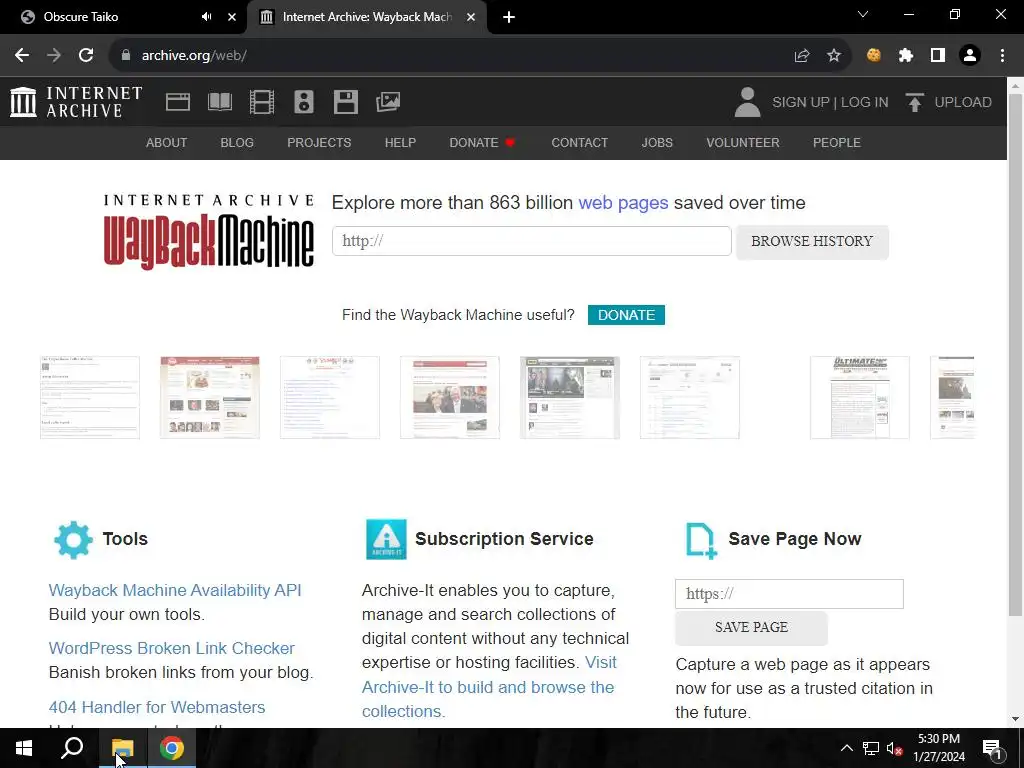Open the CONTACT menu item

[x=579, y=142]
